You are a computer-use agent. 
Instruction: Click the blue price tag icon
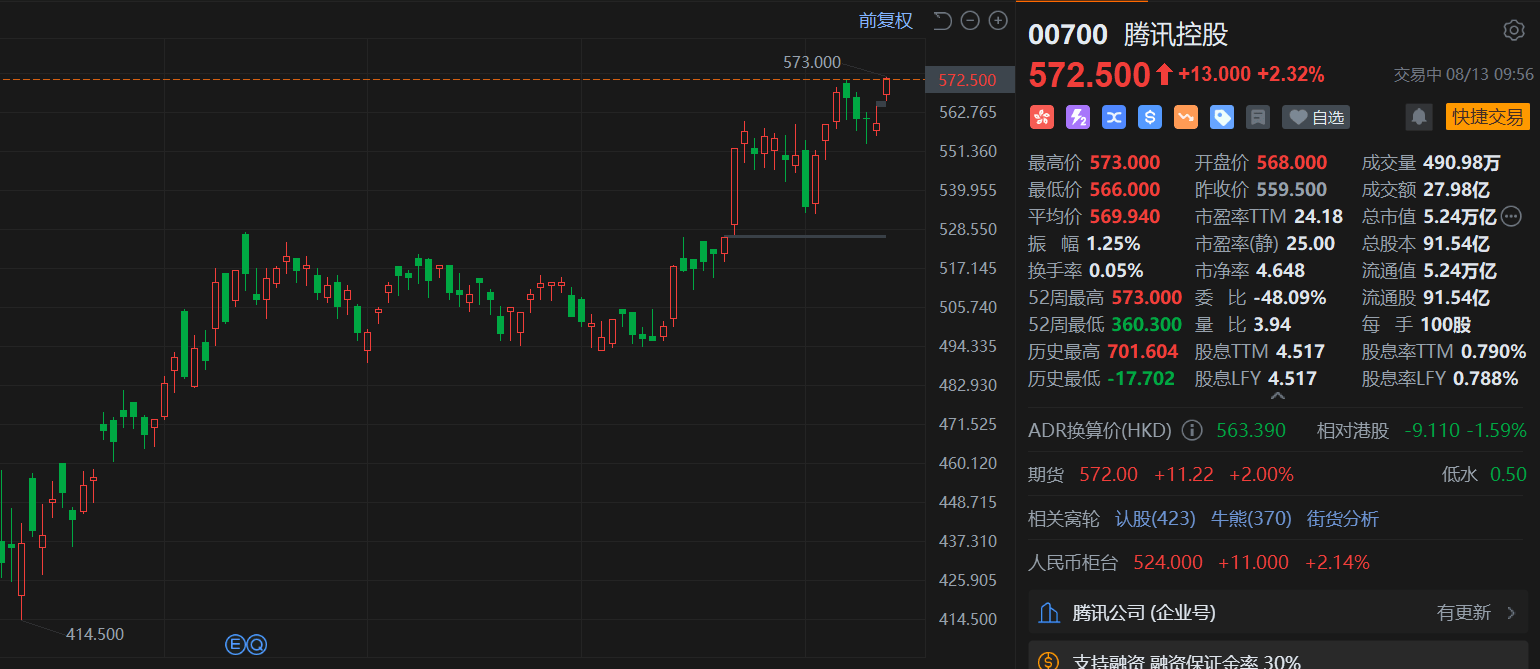tap(1222, 117)
